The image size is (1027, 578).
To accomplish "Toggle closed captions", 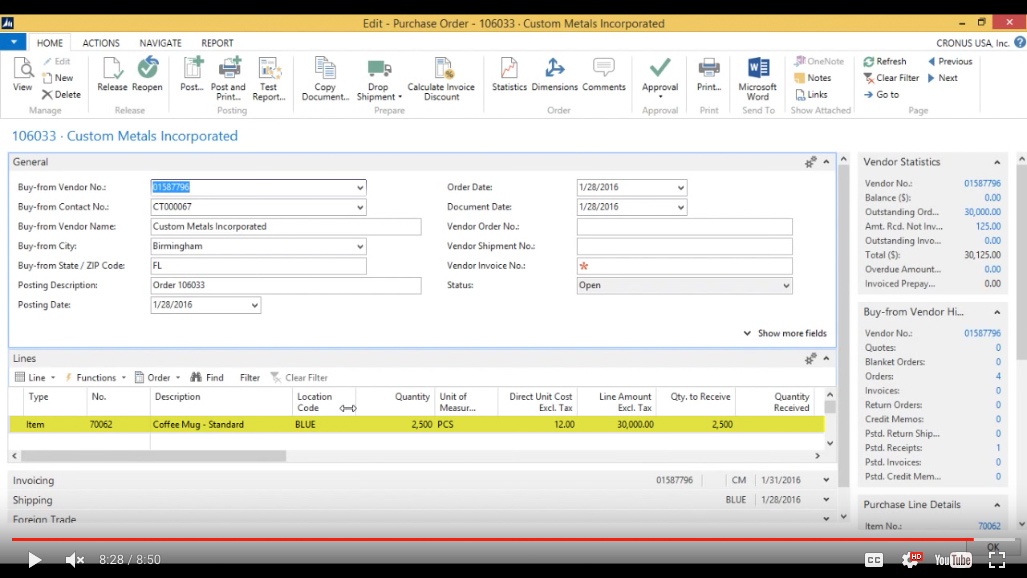I will pos(874,560).
